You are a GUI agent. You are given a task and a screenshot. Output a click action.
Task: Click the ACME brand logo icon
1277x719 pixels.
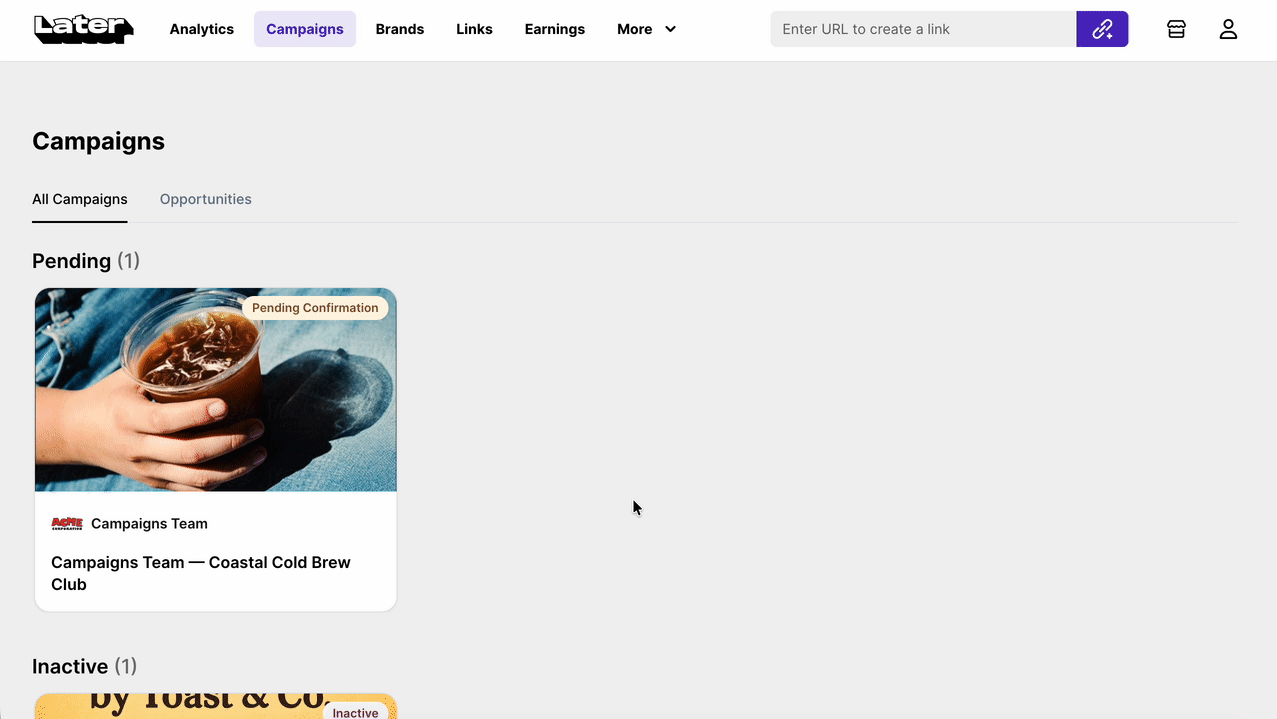pyautogui.click(x=67, y=523)
